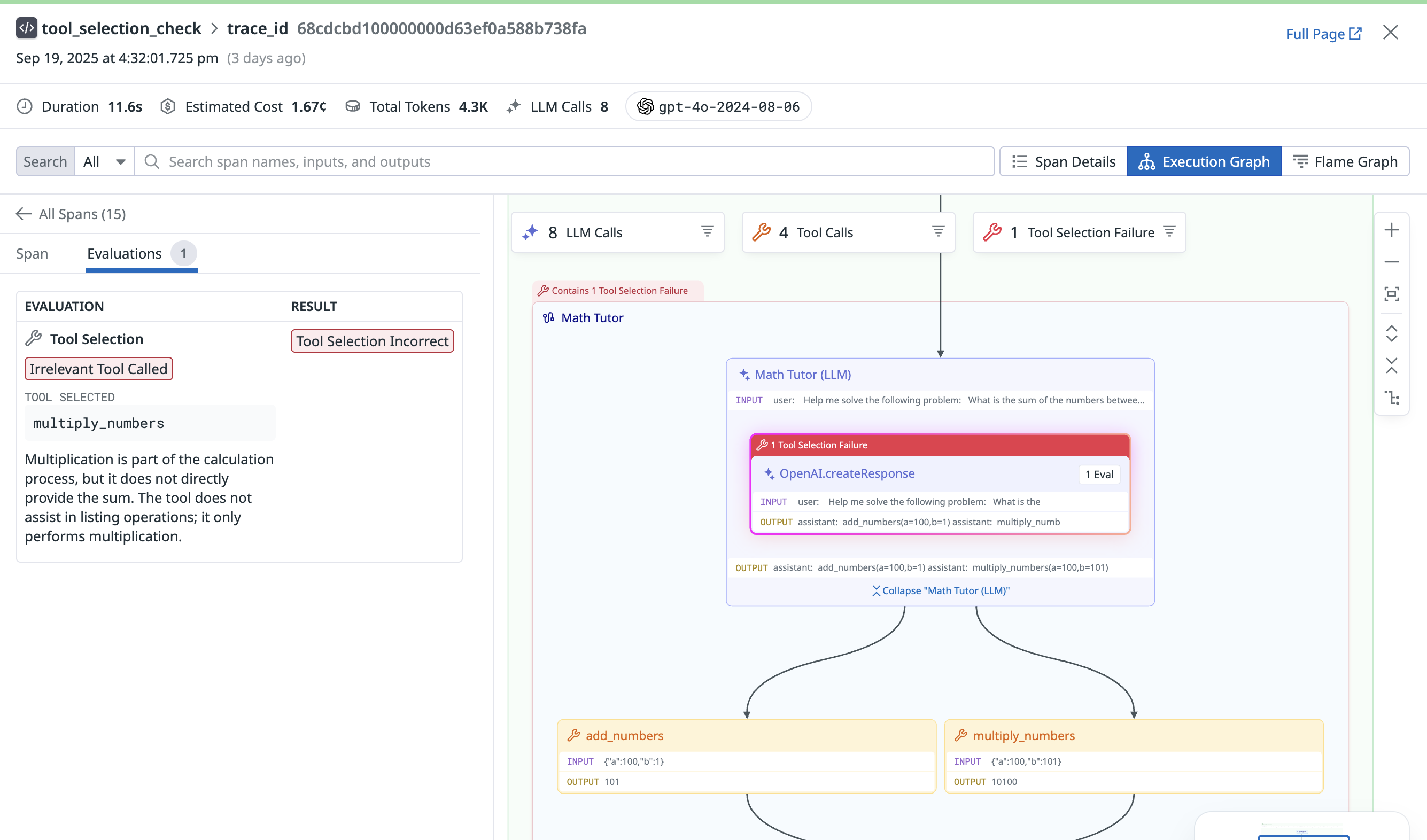The height and width of the screenshot is (840, 1427).
Task: Click the Evaluations count badge 1
Action: pyautogui.click(x=183, y=254)
